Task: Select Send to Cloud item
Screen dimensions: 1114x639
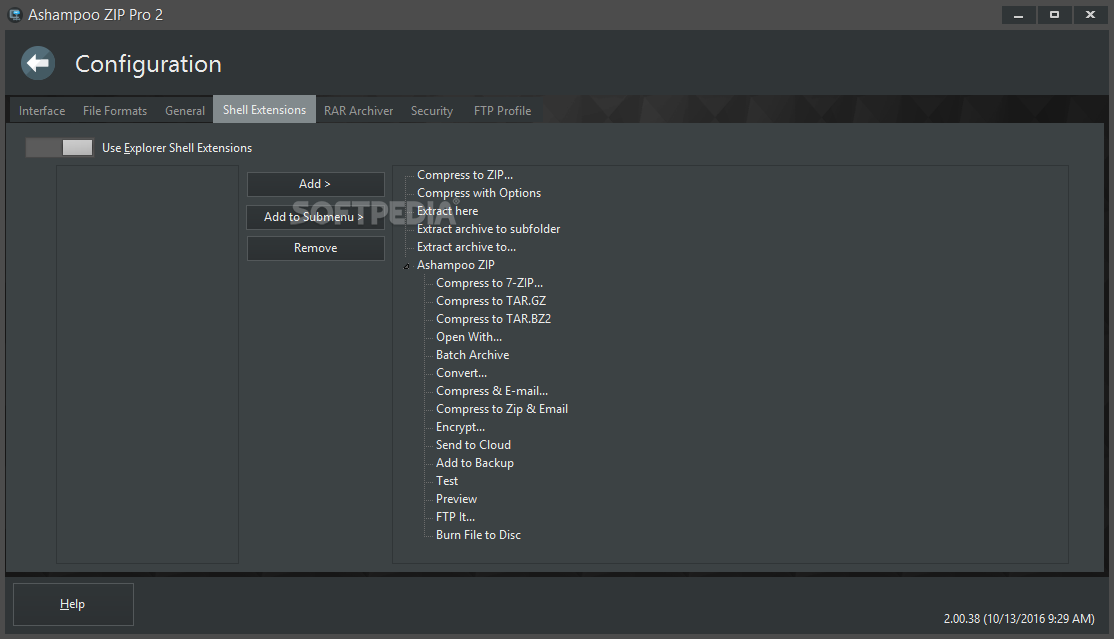Action: tap(473, 445)
